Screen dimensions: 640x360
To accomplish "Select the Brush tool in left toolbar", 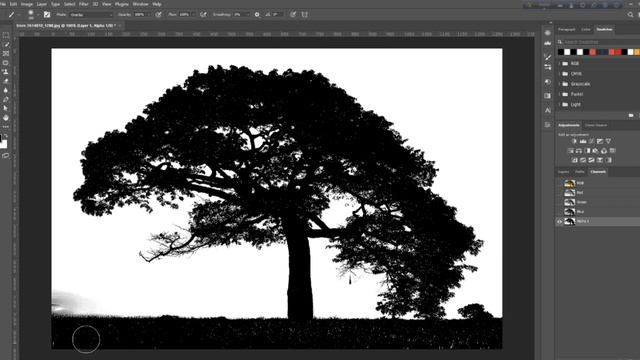I will pos(6,44).
